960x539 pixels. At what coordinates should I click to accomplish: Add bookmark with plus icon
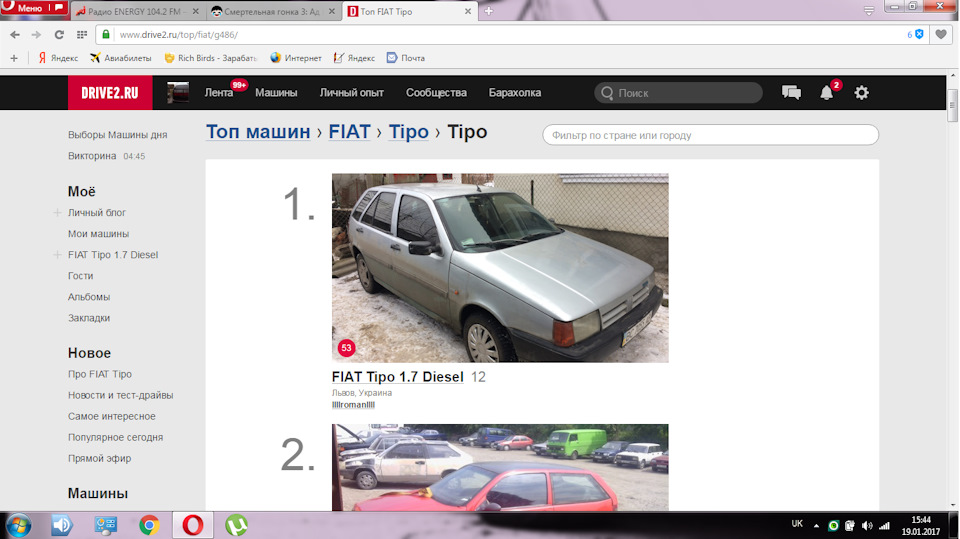click(14, 58)
